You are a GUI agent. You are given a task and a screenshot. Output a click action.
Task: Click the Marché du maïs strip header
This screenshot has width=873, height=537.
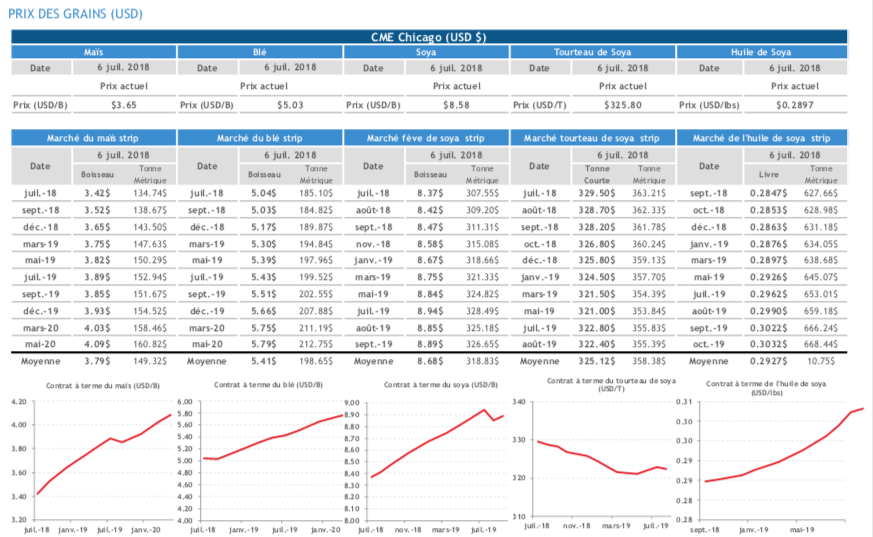tap(93, 137)
